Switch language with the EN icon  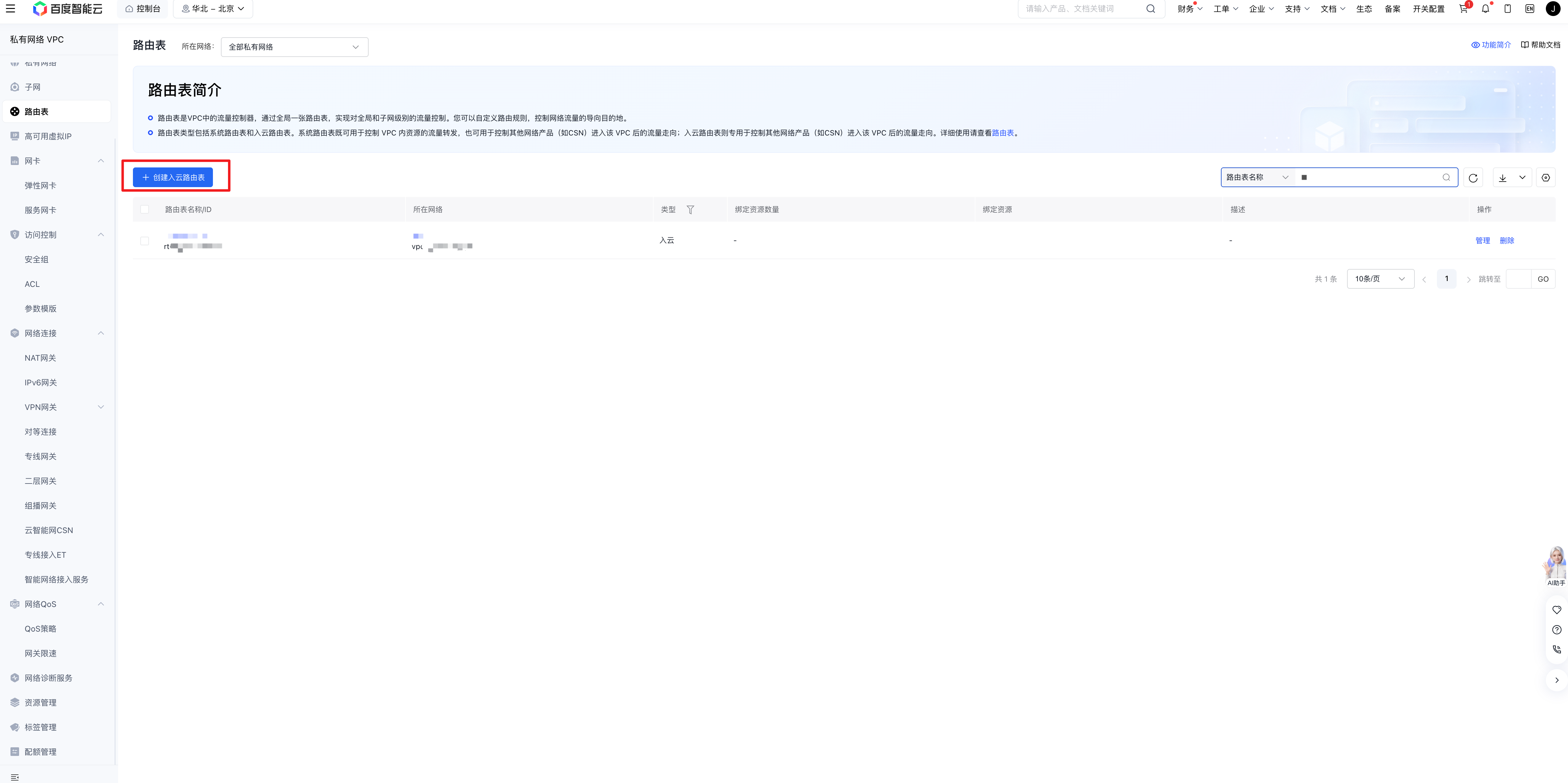pyautogui.click(x=1530, y=9)
